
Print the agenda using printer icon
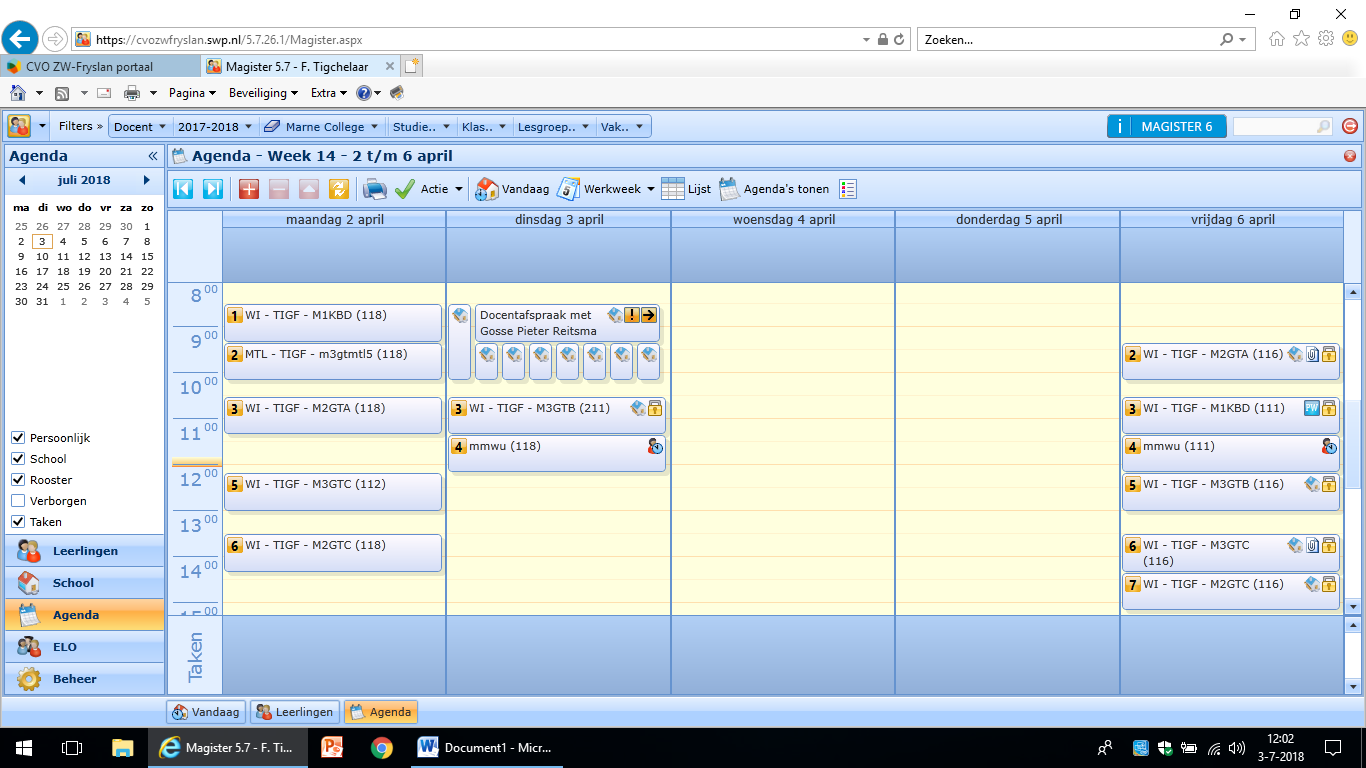[x=374, y=189]
